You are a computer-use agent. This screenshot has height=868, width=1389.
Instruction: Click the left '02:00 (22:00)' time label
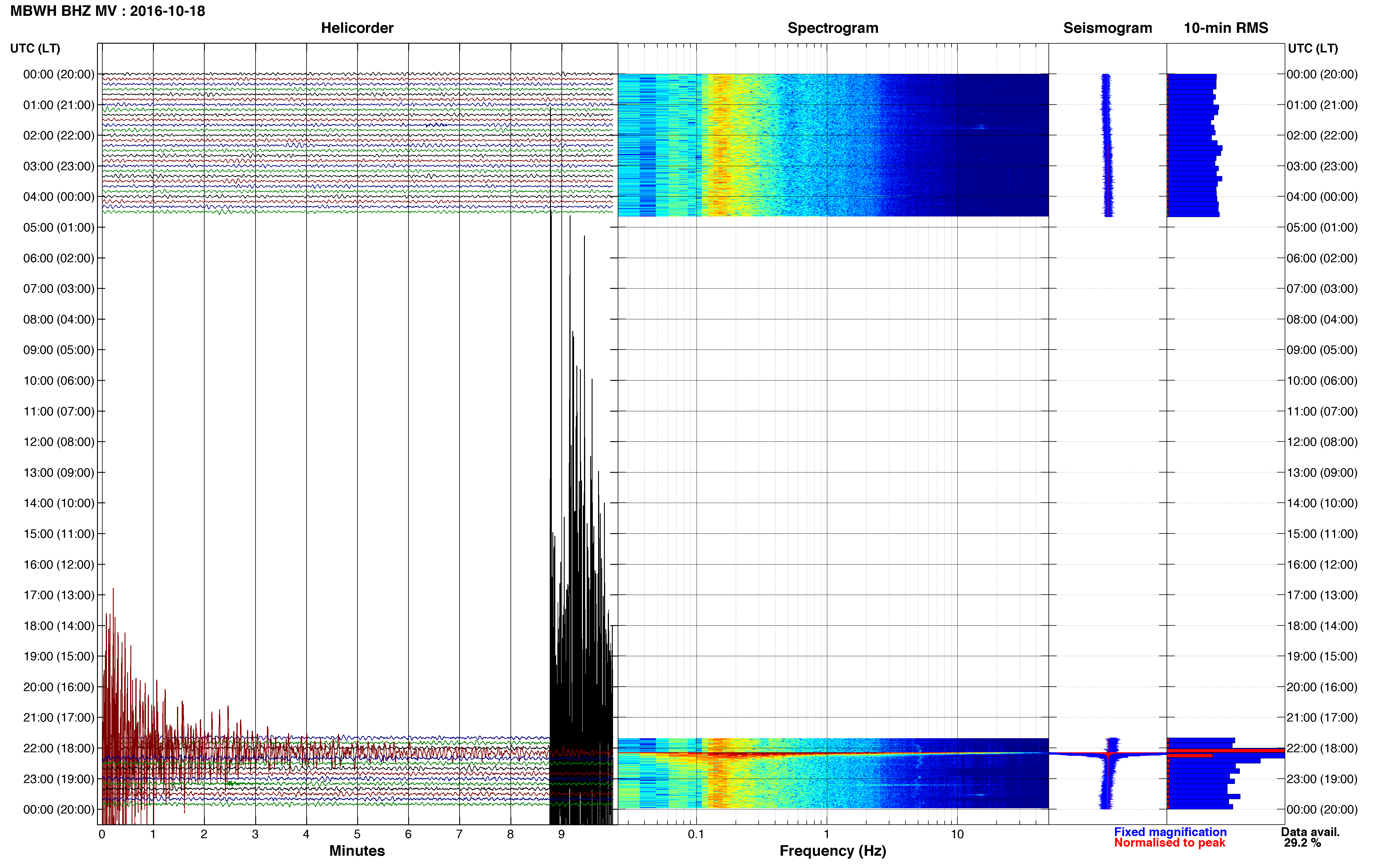(59, 135)
